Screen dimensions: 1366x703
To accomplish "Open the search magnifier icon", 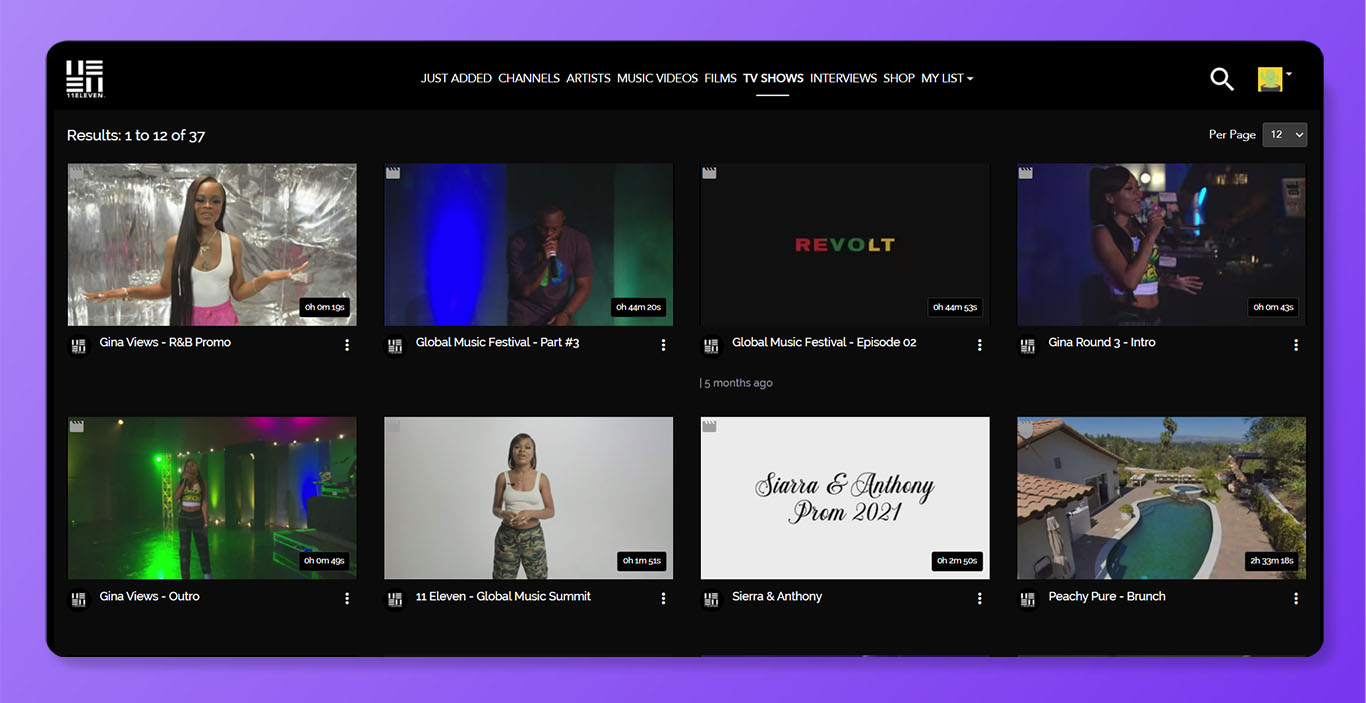I will (x=1222, y=79).
